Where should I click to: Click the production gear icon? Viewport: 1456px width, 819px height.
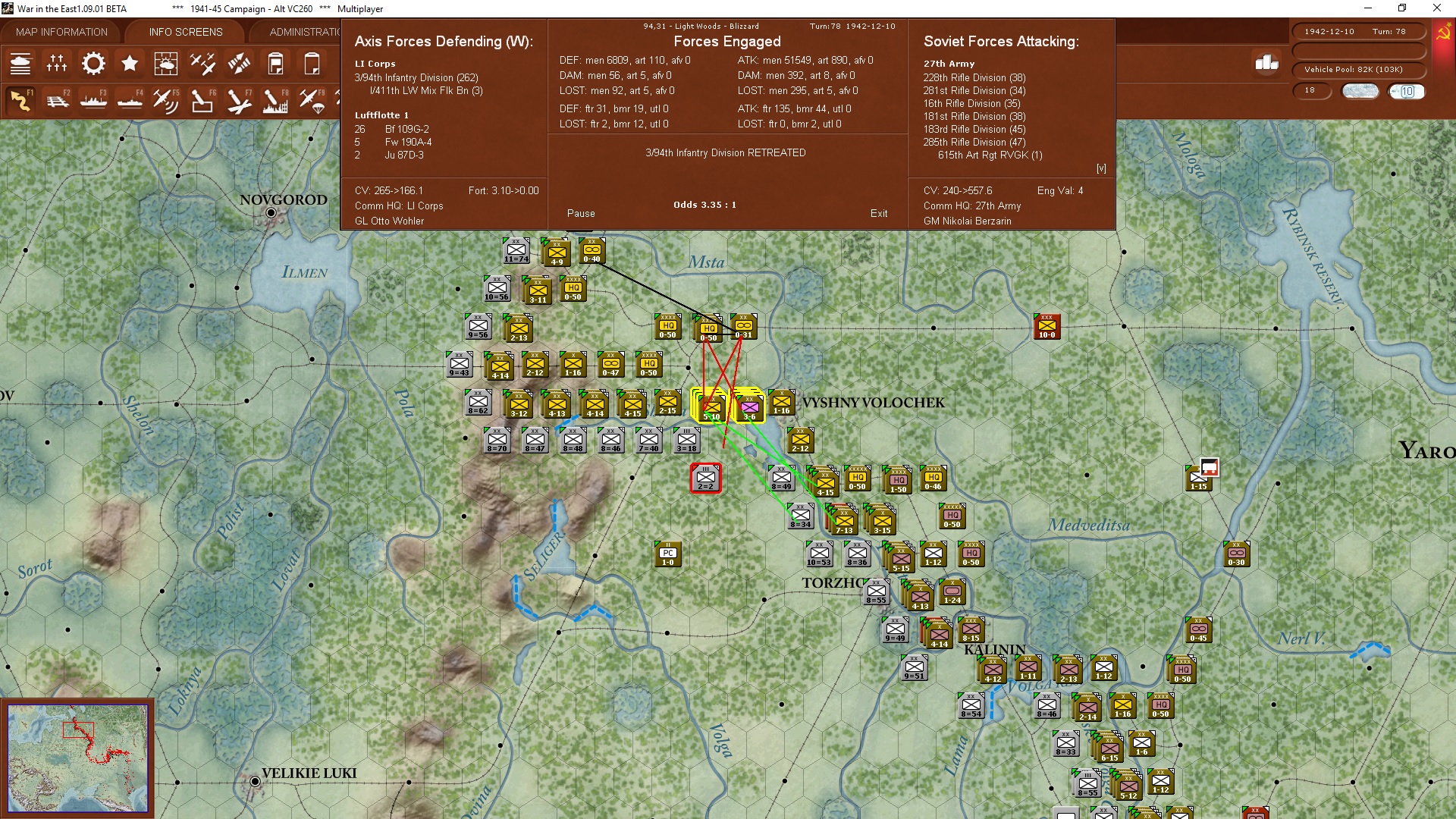(93, 64)
